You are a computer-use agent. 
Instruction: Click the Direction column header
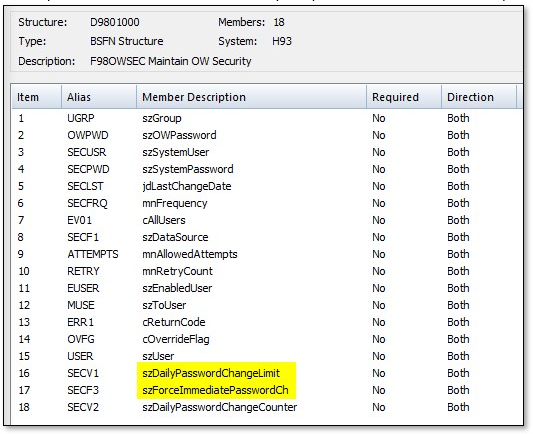[479, 97]
